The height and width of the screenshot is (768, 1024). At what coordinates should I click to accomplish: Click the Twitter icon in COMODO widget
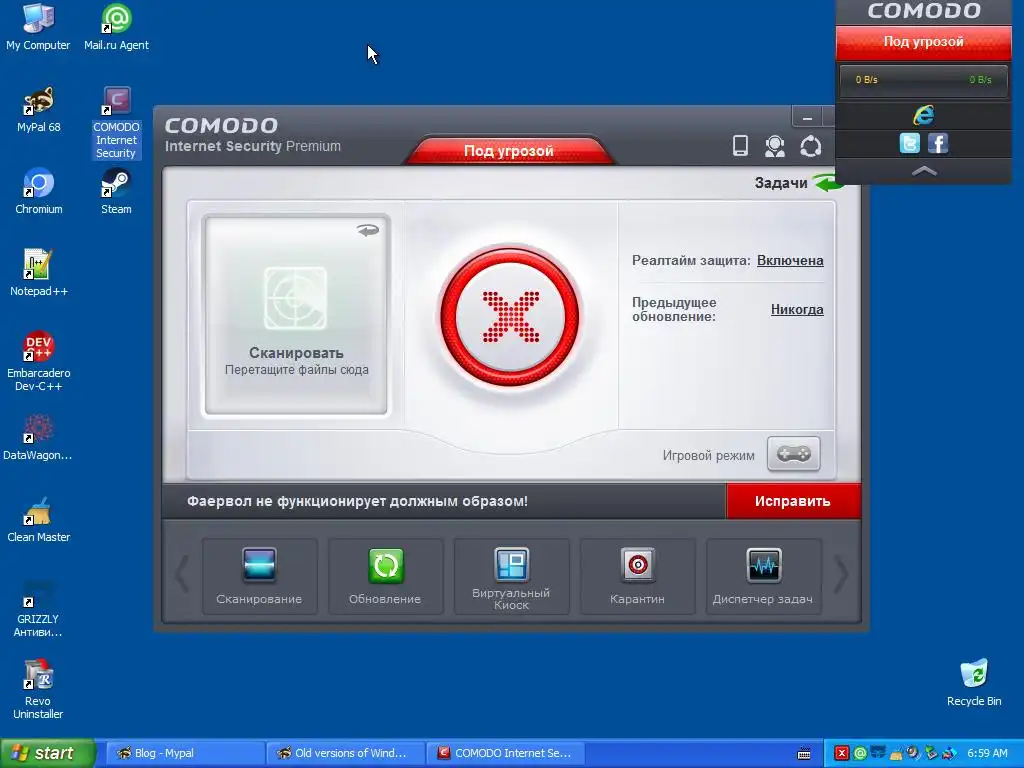(910, 143)
